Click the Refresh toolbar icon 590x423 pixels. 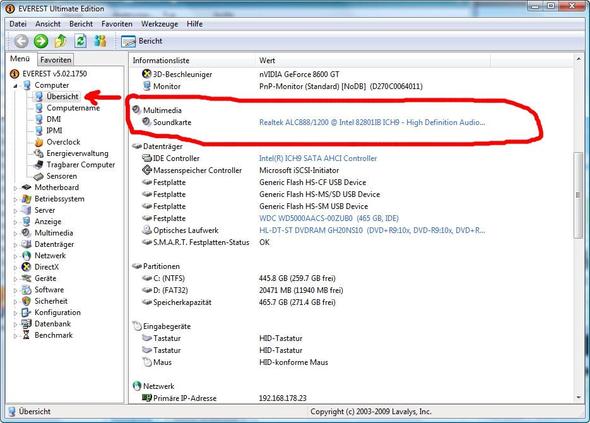pos(80,41)
